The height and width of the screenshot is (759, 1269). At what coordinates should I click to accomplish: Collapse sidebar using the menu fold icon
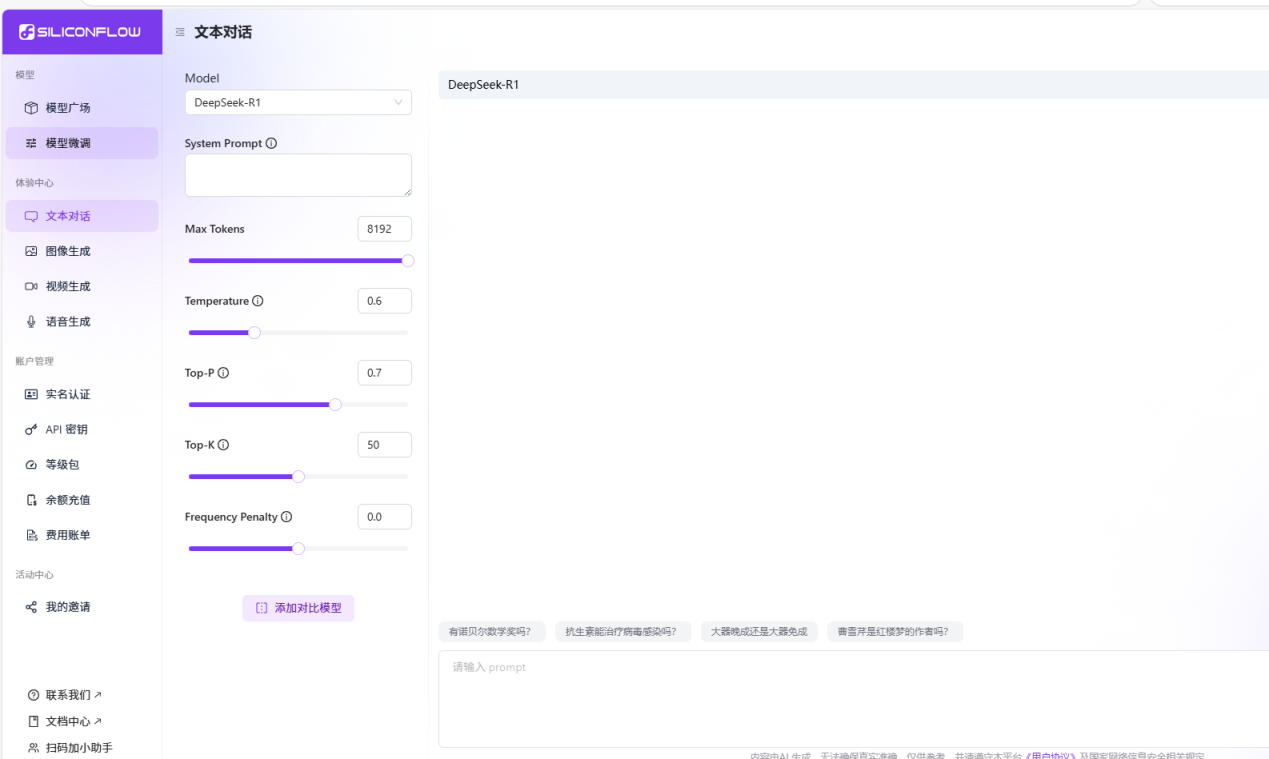click(x=180, y=32)
